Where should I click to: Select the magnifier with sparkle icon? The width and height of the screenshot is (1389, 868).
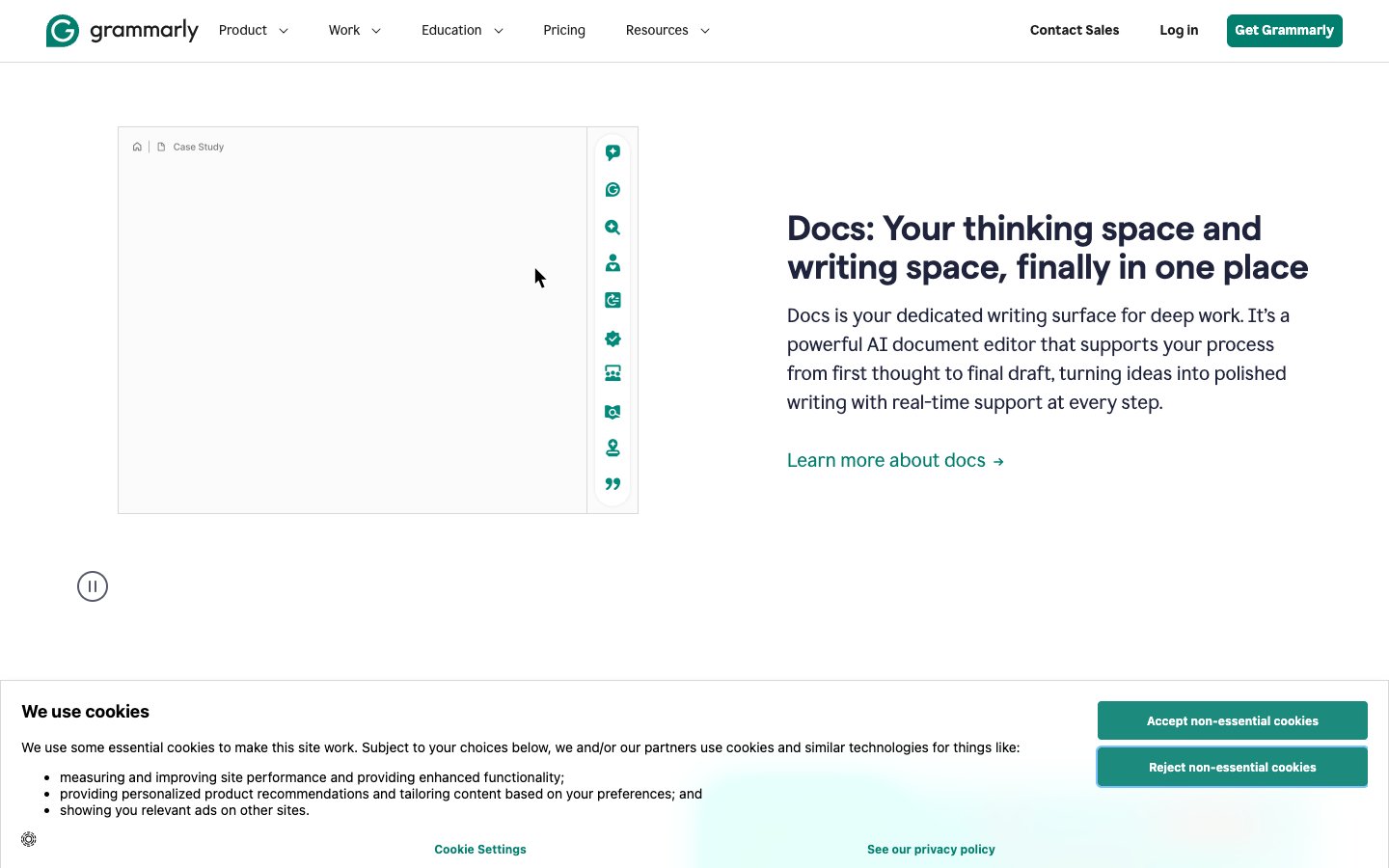(x=613, y=228)
